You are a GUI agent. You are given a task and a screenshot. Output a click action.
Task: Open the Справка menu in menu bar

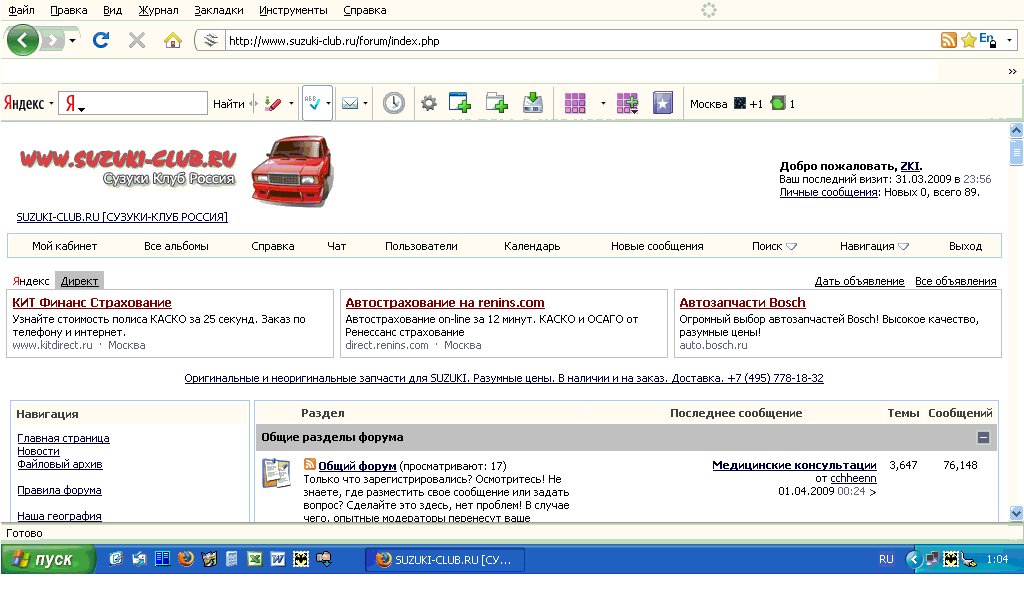[x=364, y=10]
